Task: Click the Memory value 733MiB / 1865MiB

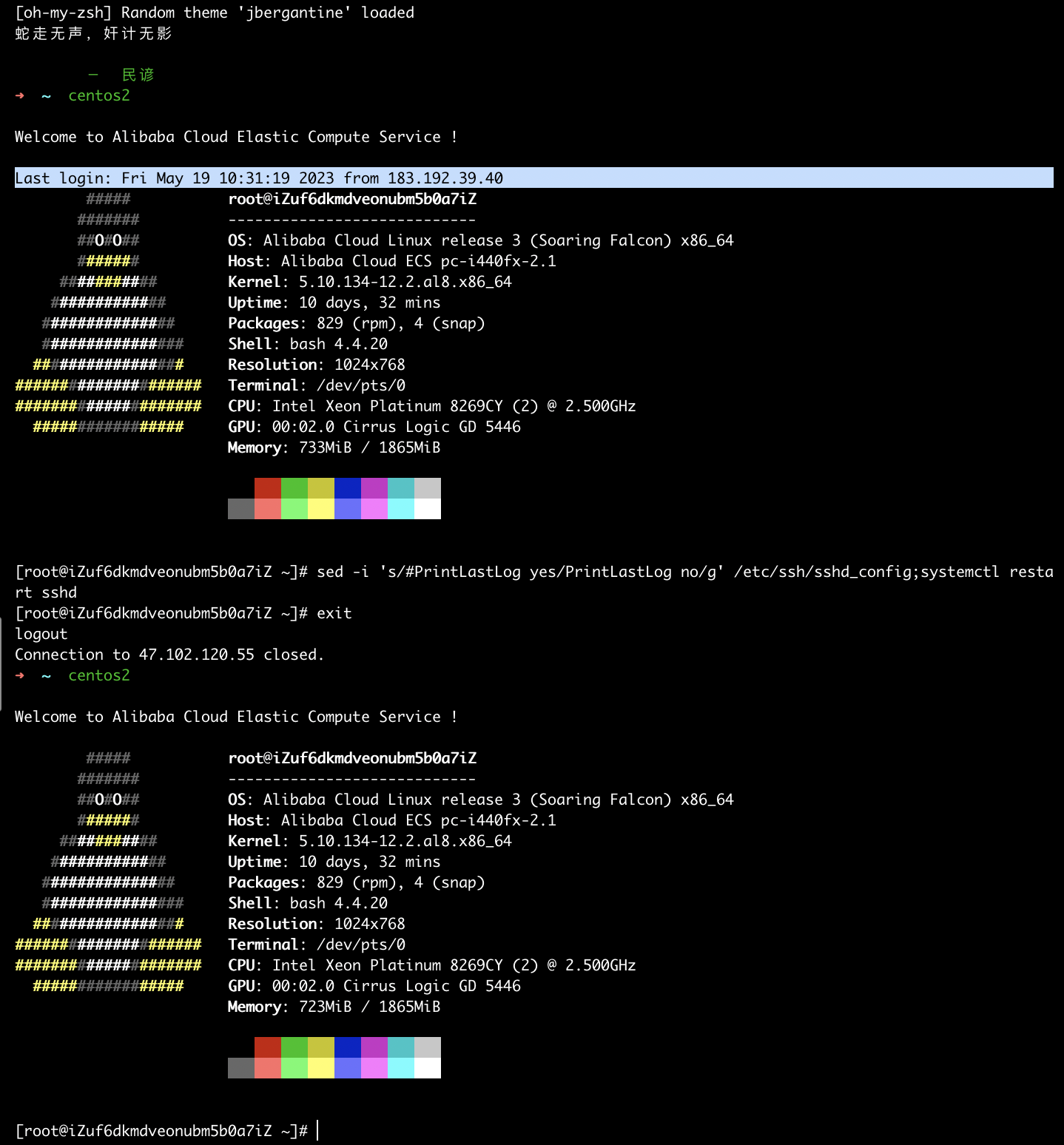Action: click(x=369, y=447)
